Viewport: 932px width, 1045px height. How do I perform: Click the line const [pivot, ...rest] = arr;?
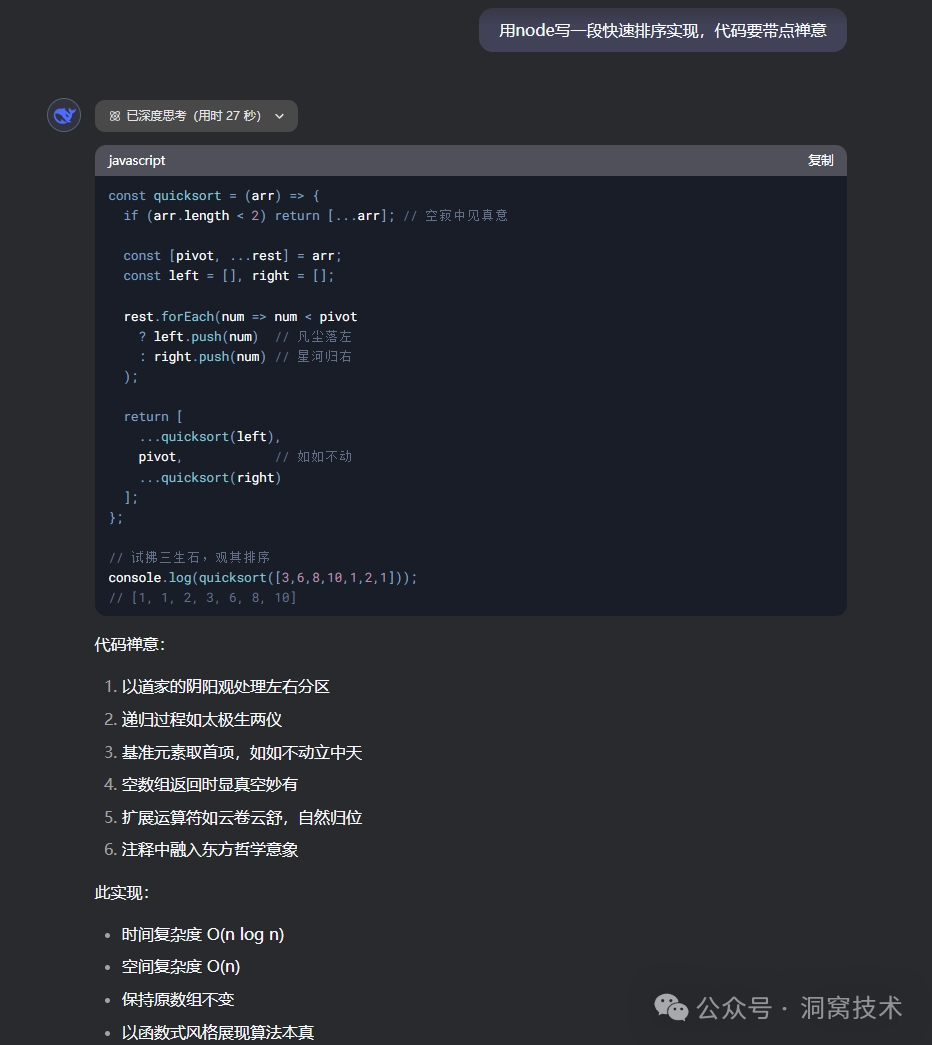pos(232,256)
